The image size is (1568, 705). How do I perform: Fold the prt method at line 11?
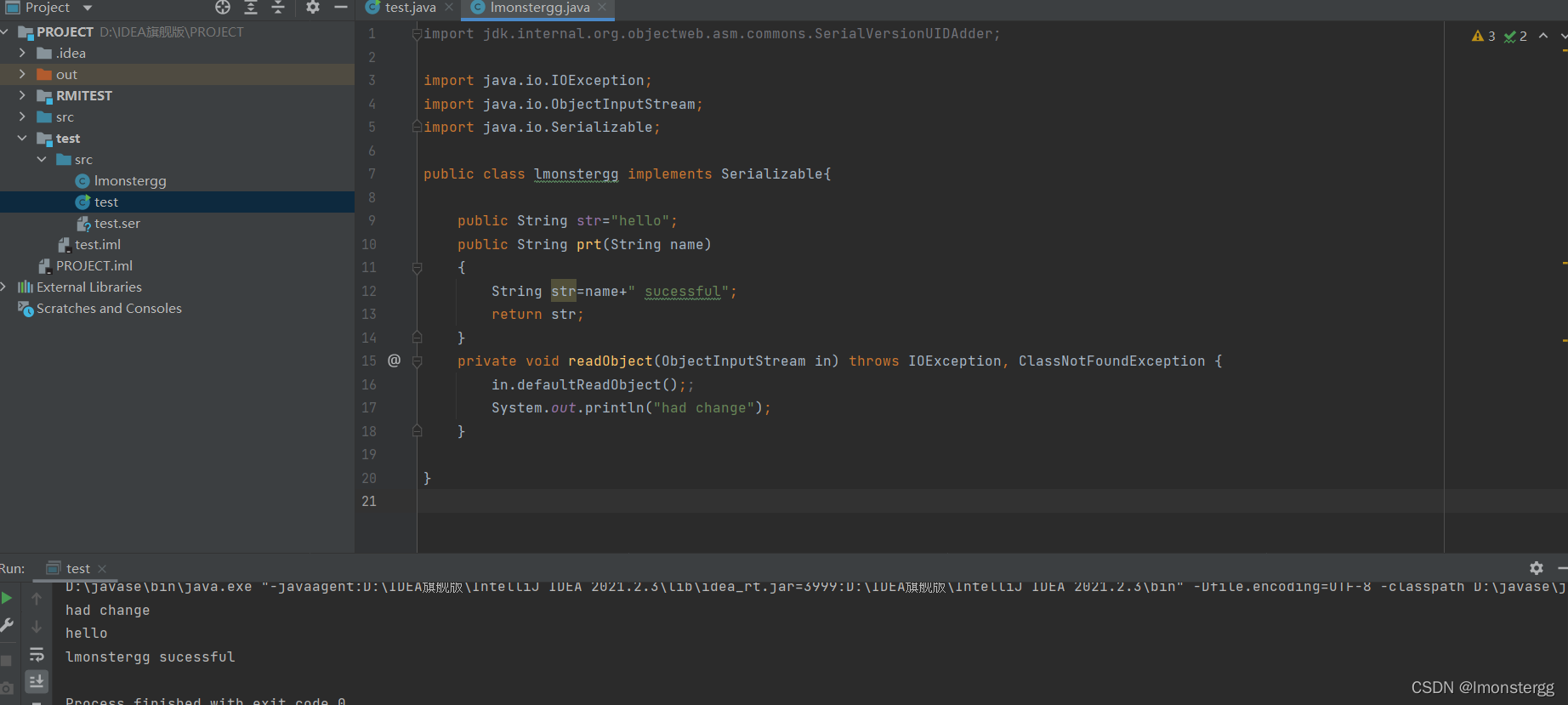click(417, 268)
